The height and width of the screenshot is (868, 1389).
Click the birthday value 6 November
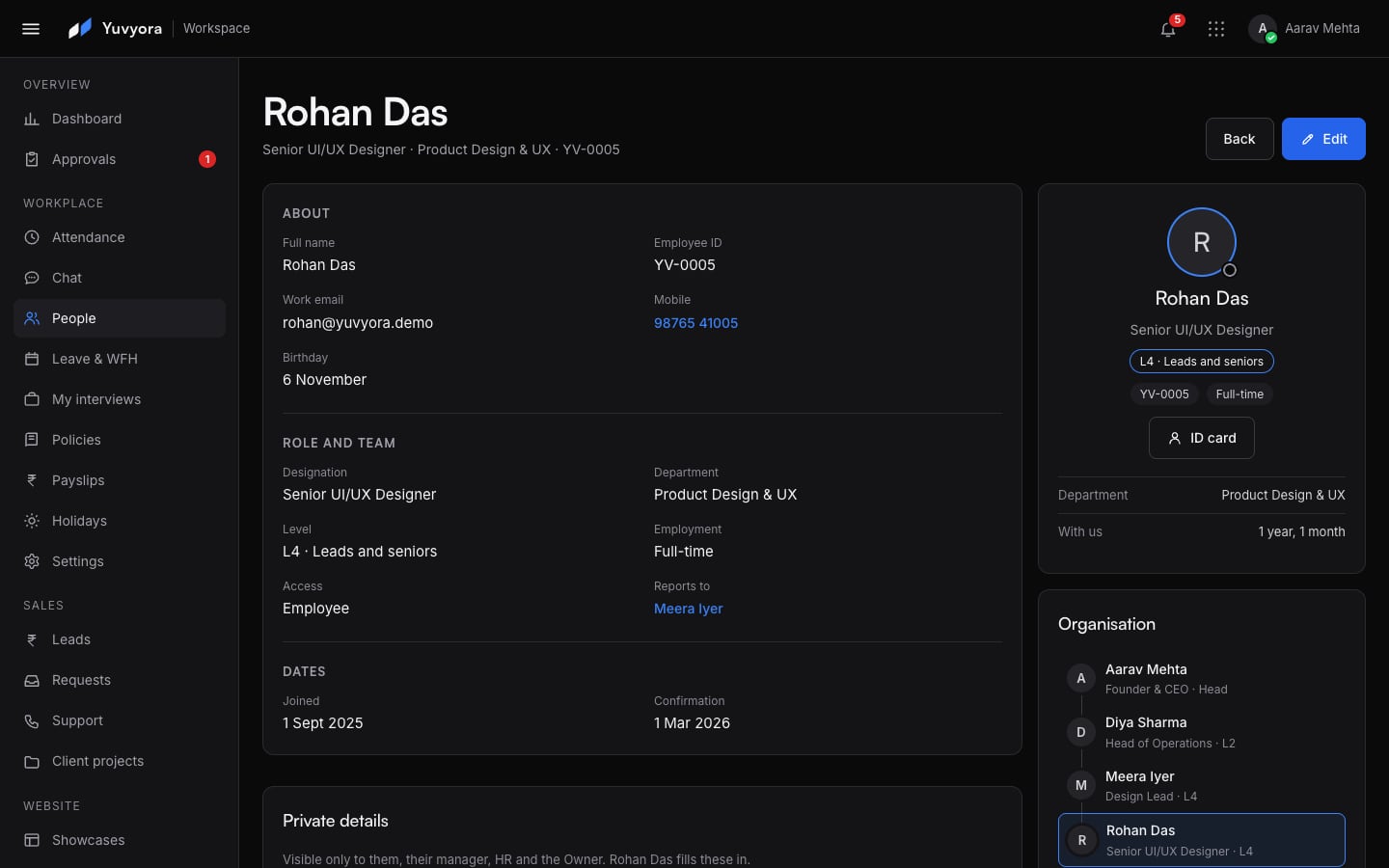click(x=324, y=380)
